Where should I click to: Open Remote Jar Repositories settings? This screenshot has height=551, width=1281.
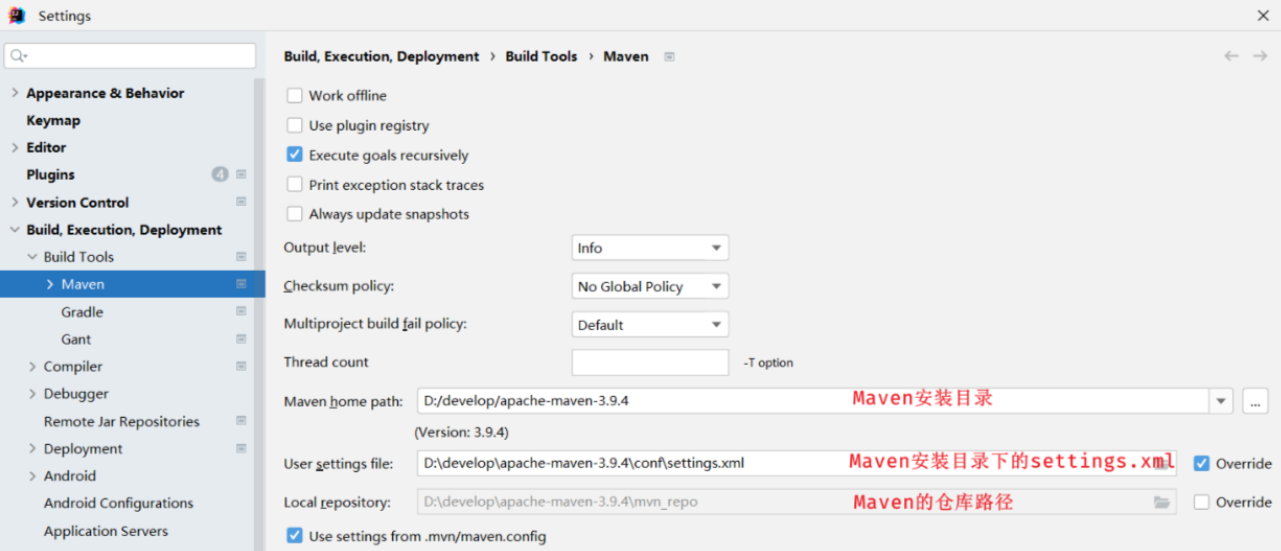[121, 421]
